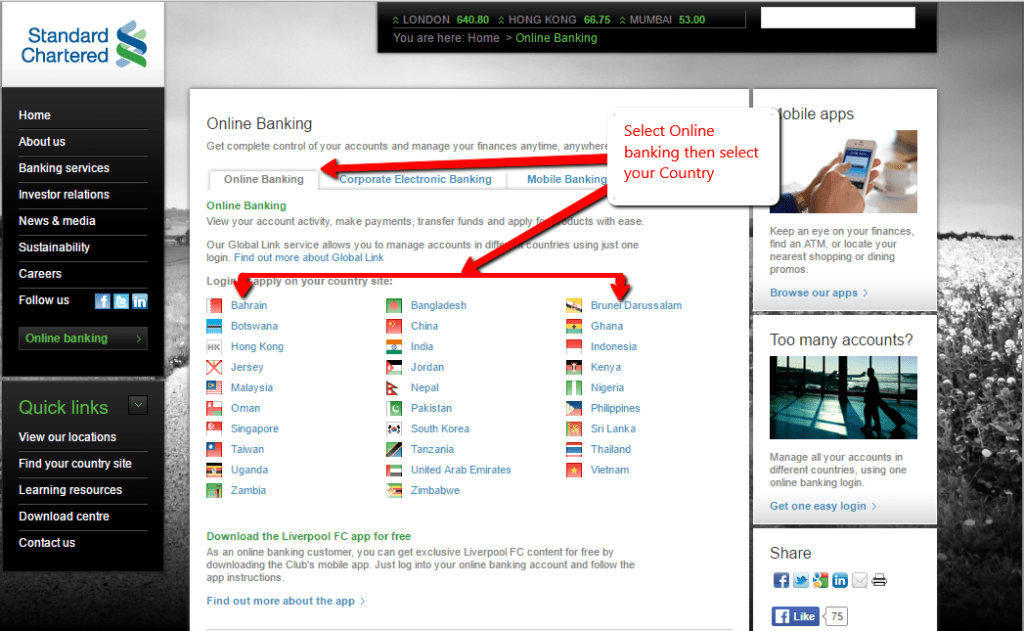
Task: Select the India flag icon
Action: point(393,346)
